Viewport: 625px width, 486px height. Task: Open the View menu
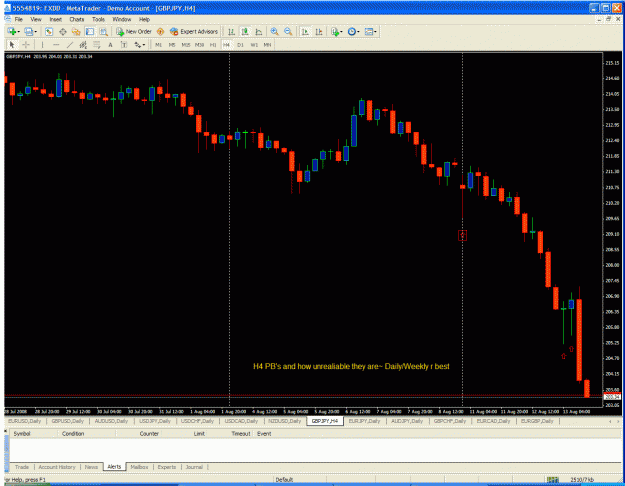pos(36,19)
